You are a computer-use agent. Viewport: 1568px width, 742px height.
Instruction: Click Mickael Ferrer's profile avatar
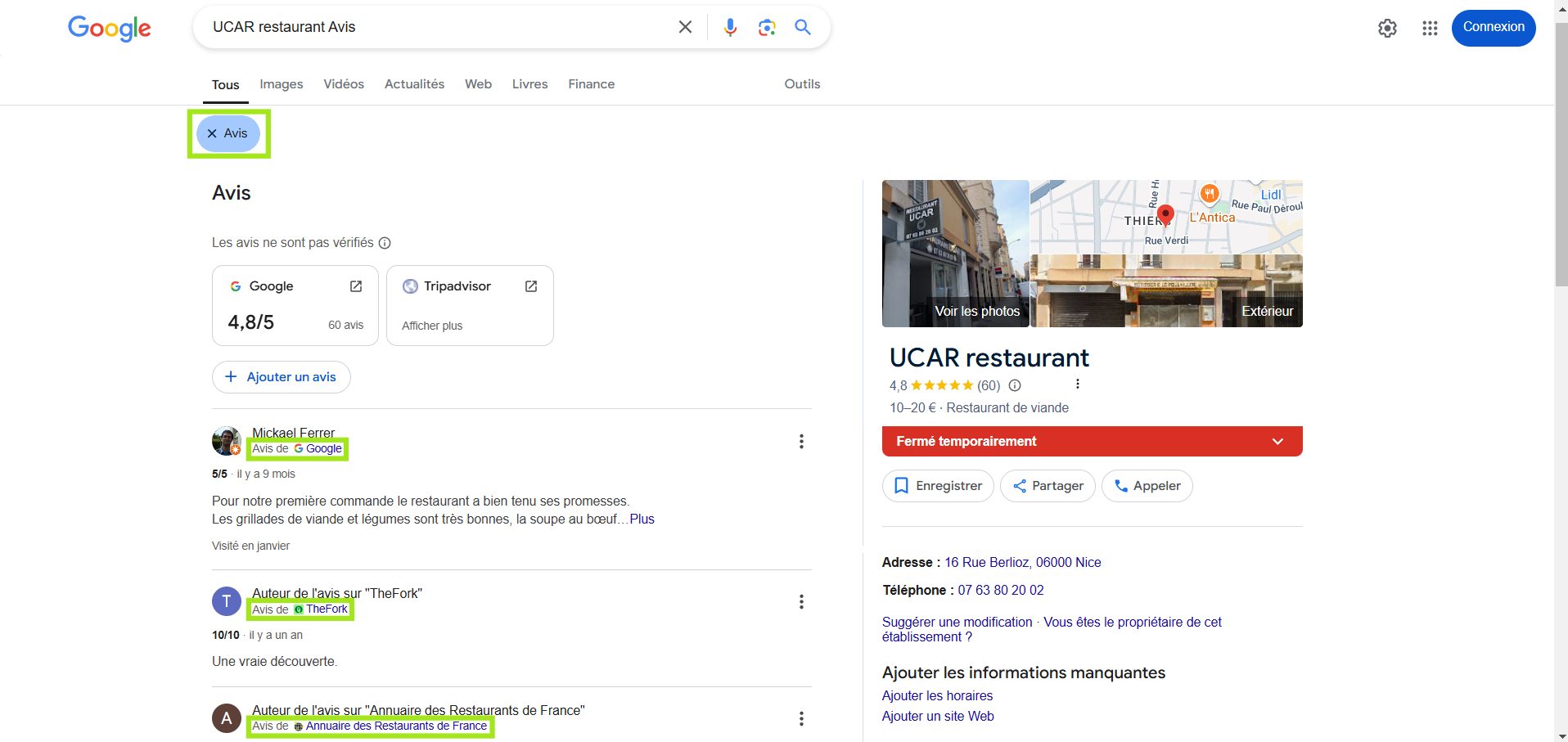[x=227, y=441]
